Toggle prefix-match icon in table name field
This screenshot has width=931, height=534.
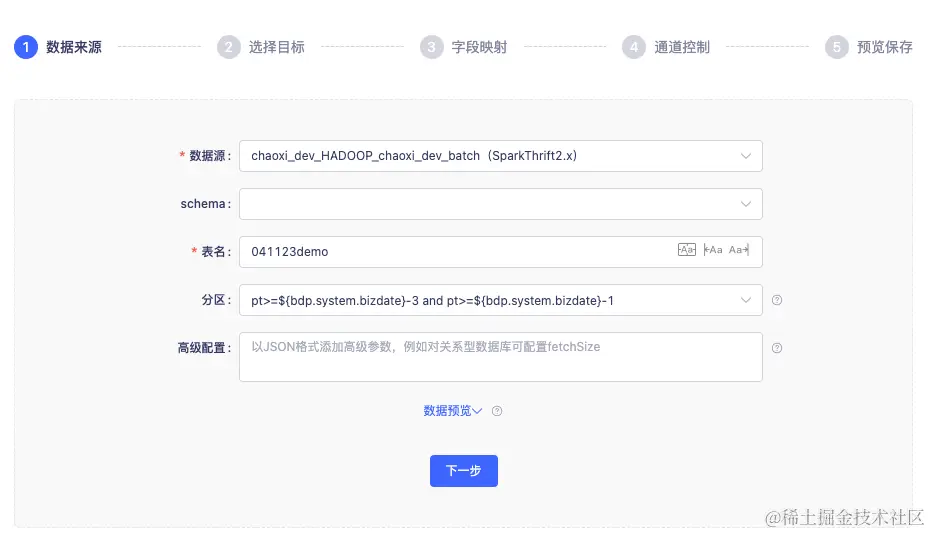[713, 250]
